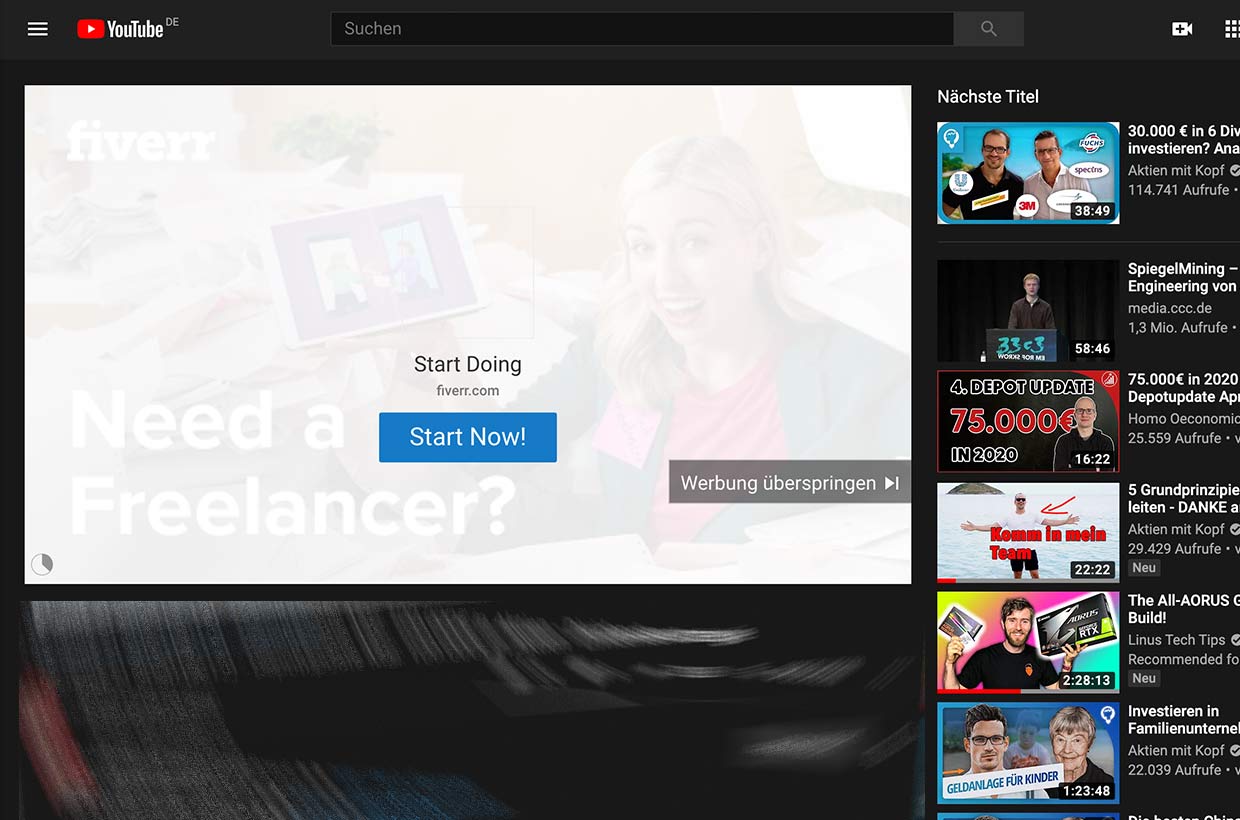The height and width of the screenshot is (820, 1240).
Task: Open 'Investieren in Familienunternel' video title
Action: [x=1184, y=720]
